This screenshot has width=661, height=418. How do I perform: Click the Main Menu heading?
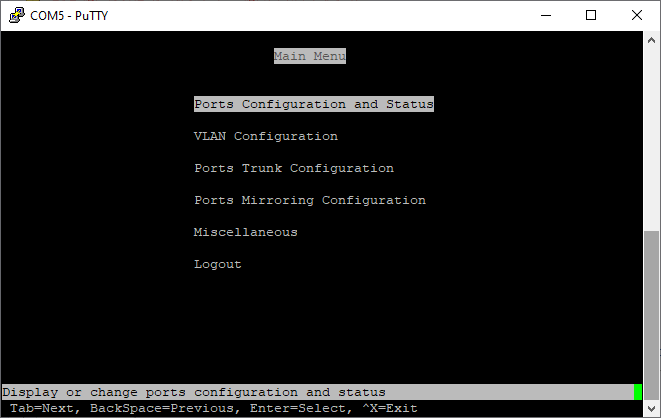pos(309,56)
